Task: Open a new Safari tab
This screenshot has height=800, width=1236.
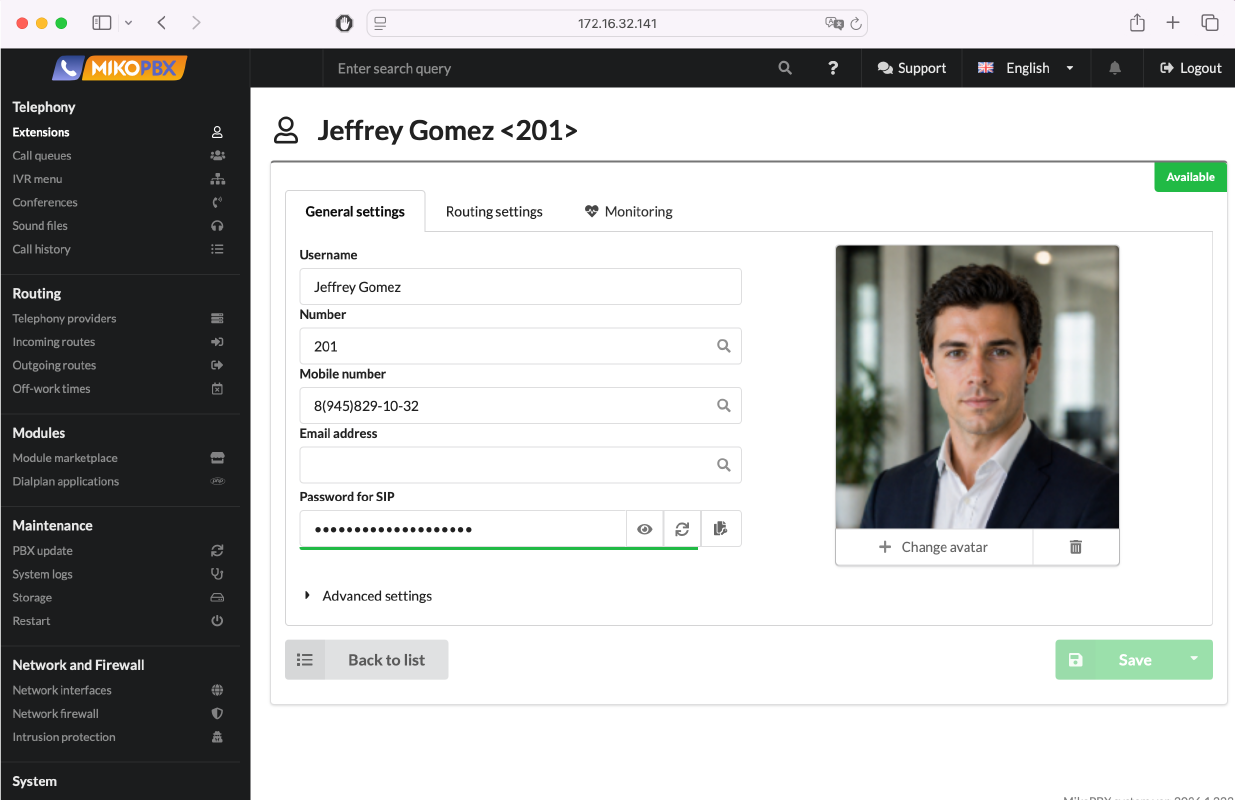Action: pos(1173,23)
